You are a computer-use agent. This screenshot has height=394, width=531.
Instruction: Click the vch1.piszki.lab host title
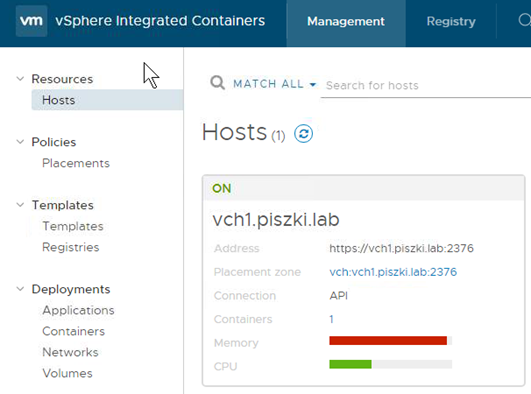coord(276,220)
